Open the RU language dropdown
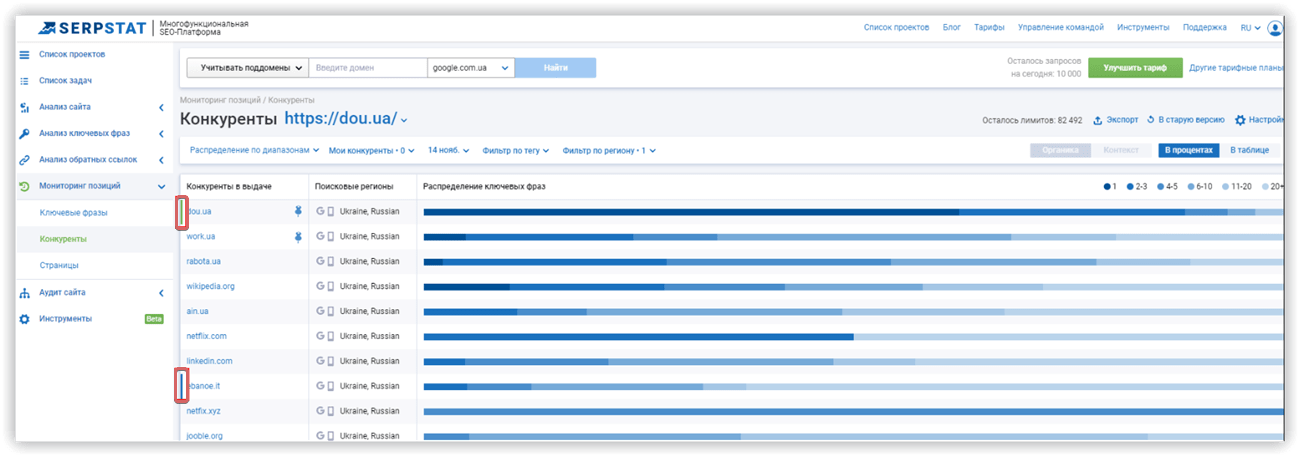This screenshot has height=457, width=1300. pyautogui.click(x=1251, y=28)
